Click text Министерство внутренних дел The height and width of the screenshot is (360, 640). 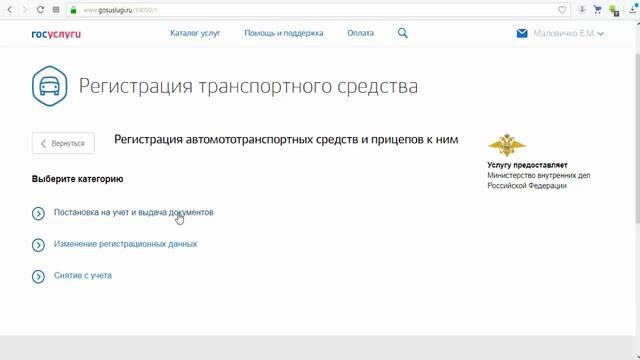(539, 176)
